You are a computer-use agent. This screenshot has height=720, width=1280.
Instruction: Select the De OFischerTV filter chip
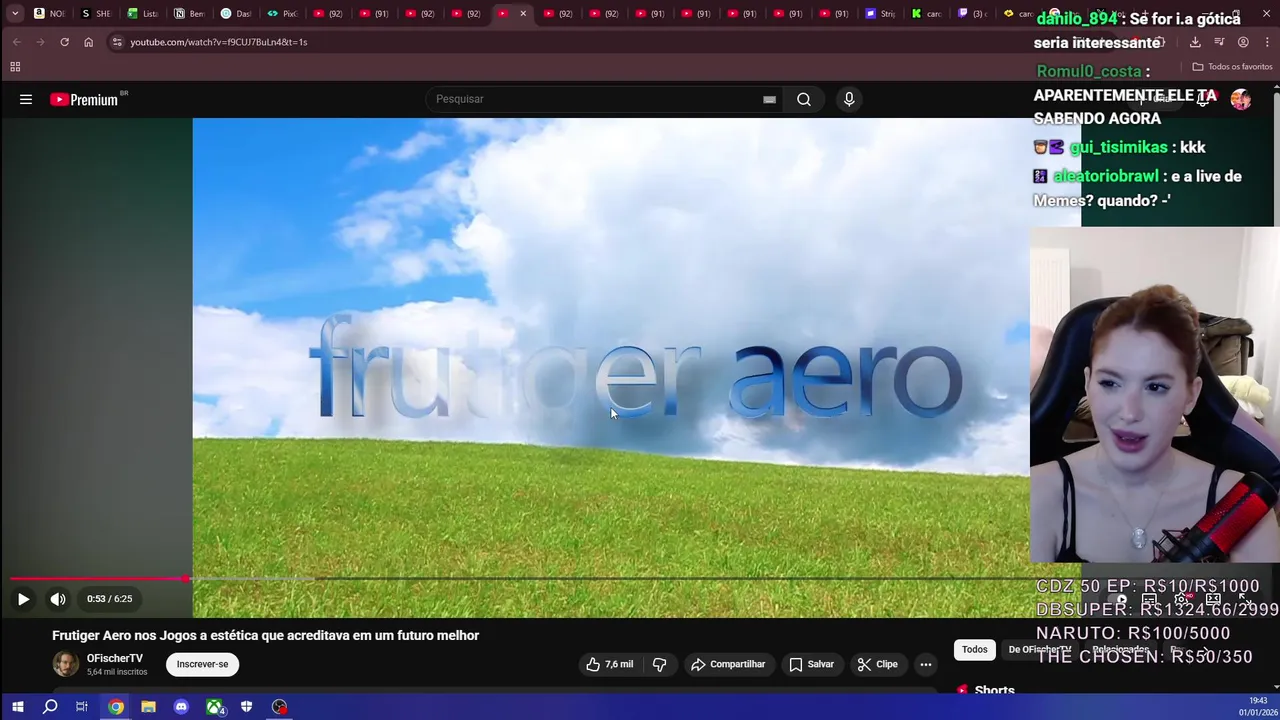pyautogui.click(x=1039, y=650)
